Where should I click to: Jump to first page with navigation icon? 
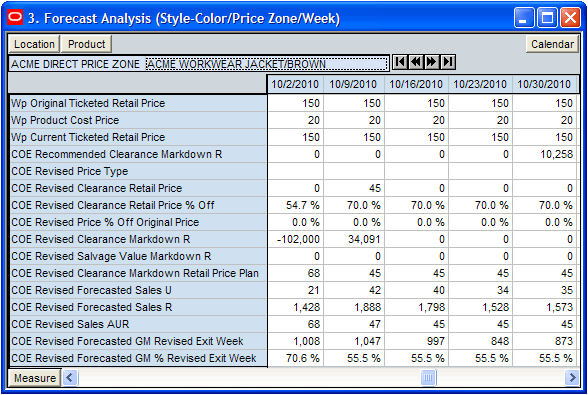tap(400, 62)
